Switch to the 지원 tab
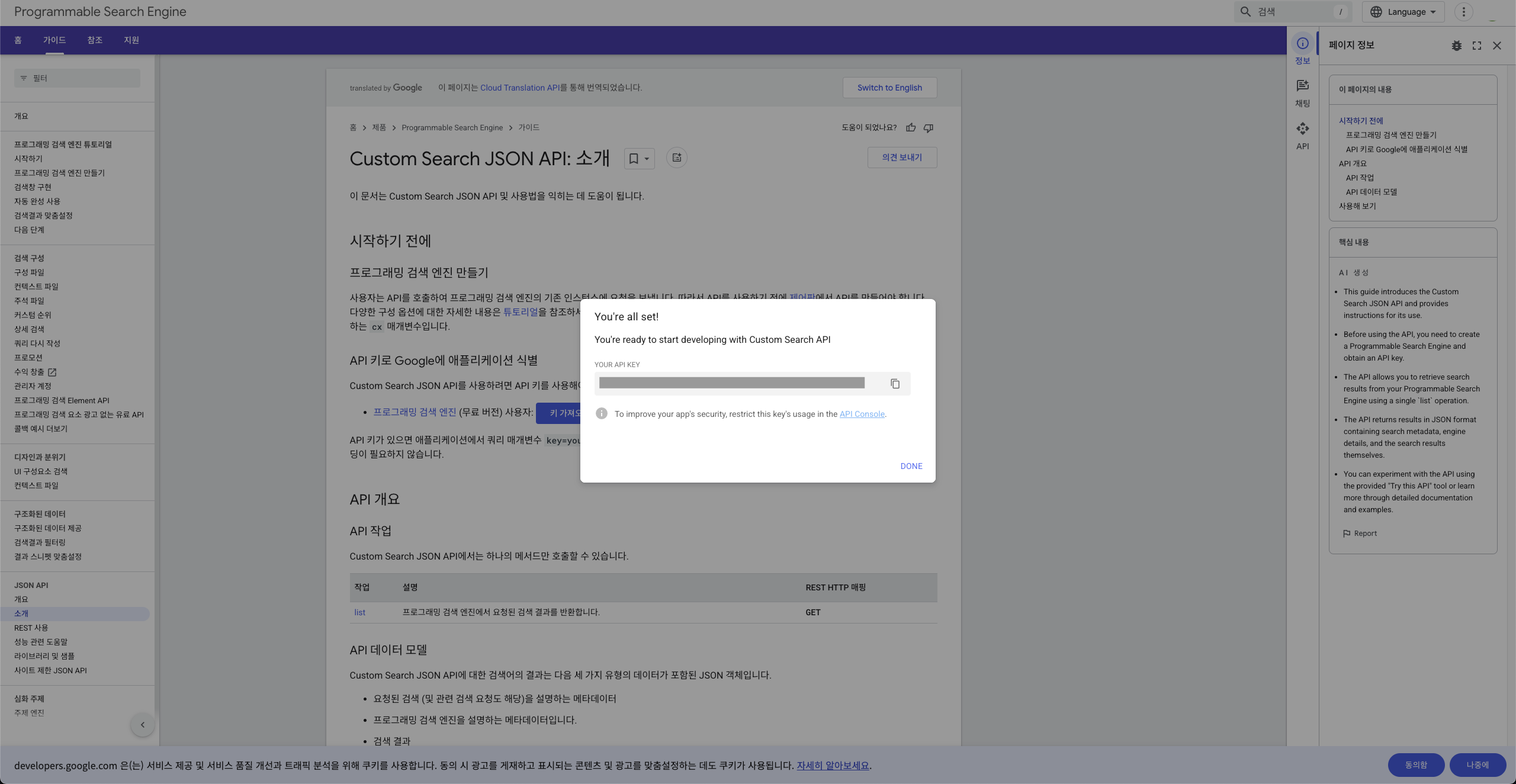 click(x=131, y=40)
